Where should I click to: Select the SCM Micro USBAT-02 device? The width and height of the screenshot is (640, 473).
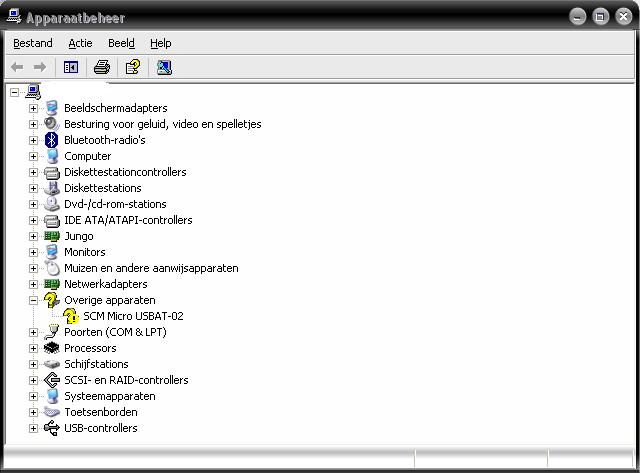click(x=133, y=316)
